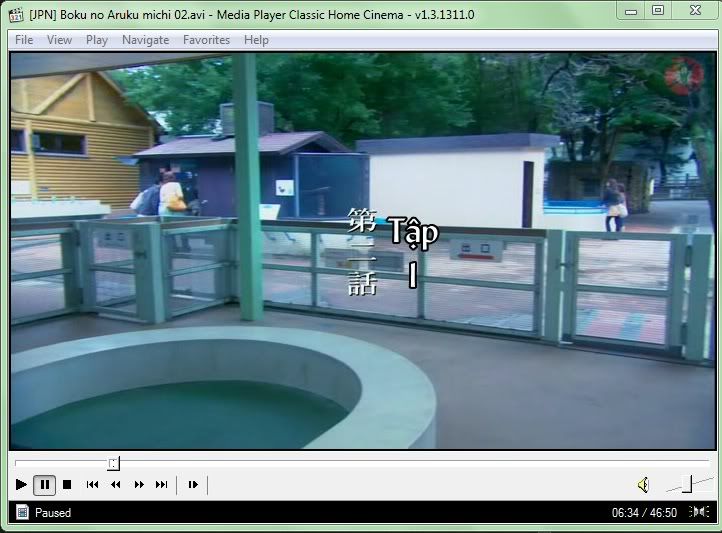The image size is (722, 533).
Task: Click the audio channel icon in status bar
Action: (699, 512)
